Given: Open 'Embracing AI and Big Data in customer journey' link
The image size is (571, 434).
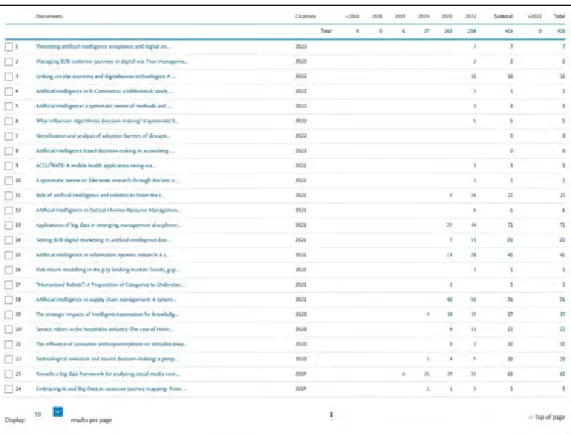Looking at the screenshot, I should point(111,388).
